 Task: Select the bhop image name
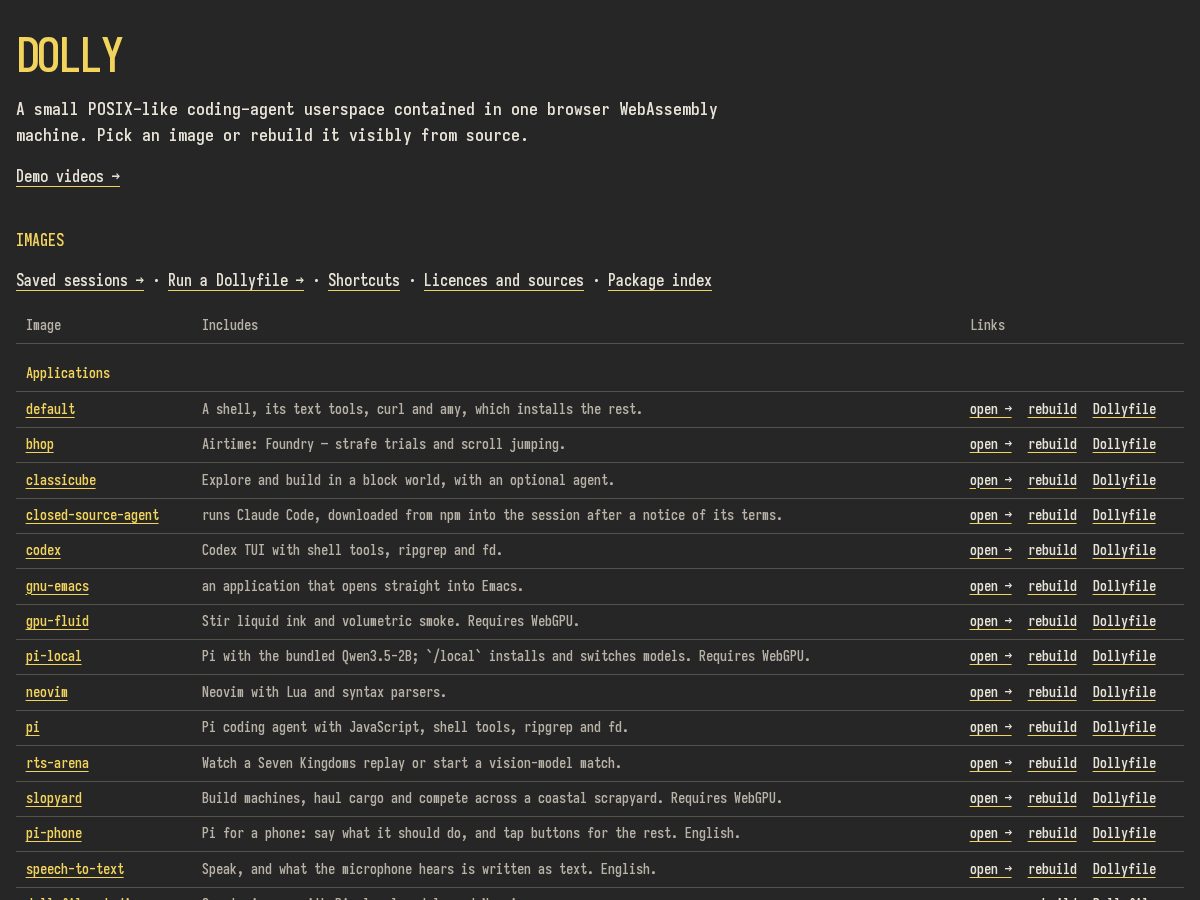(40, 444)
